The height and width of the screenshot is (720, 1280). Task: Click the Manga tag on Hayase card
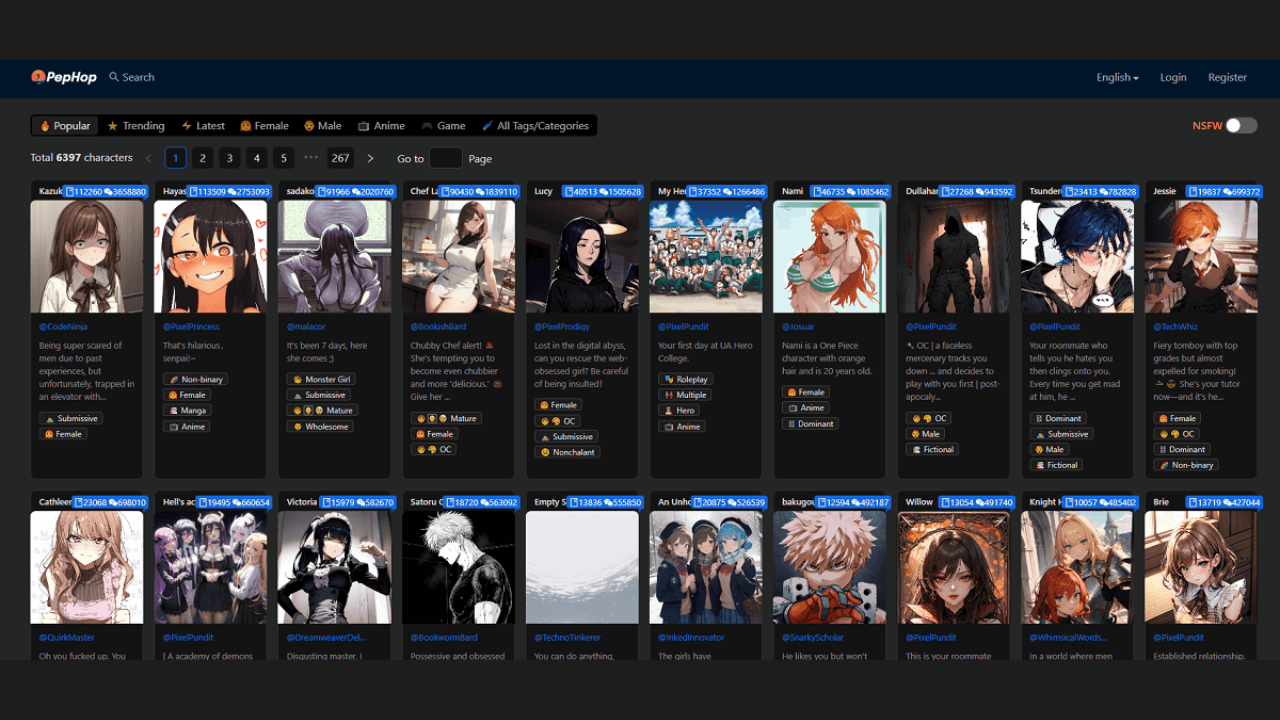tap(186, 410)
